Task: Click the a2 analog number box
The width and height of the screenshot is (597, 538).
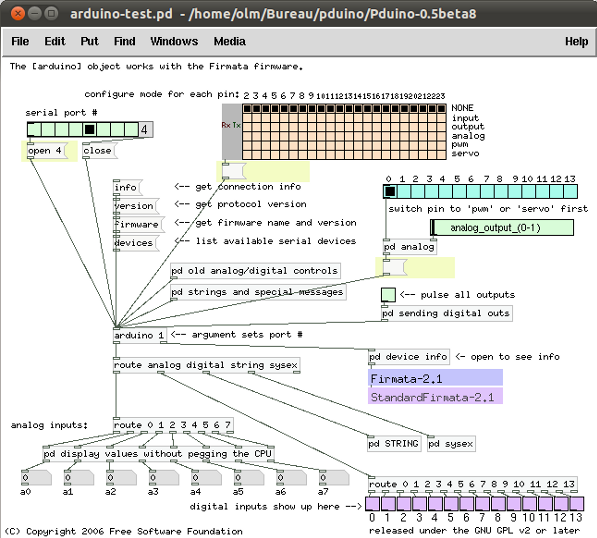Action: click(121, 477)
